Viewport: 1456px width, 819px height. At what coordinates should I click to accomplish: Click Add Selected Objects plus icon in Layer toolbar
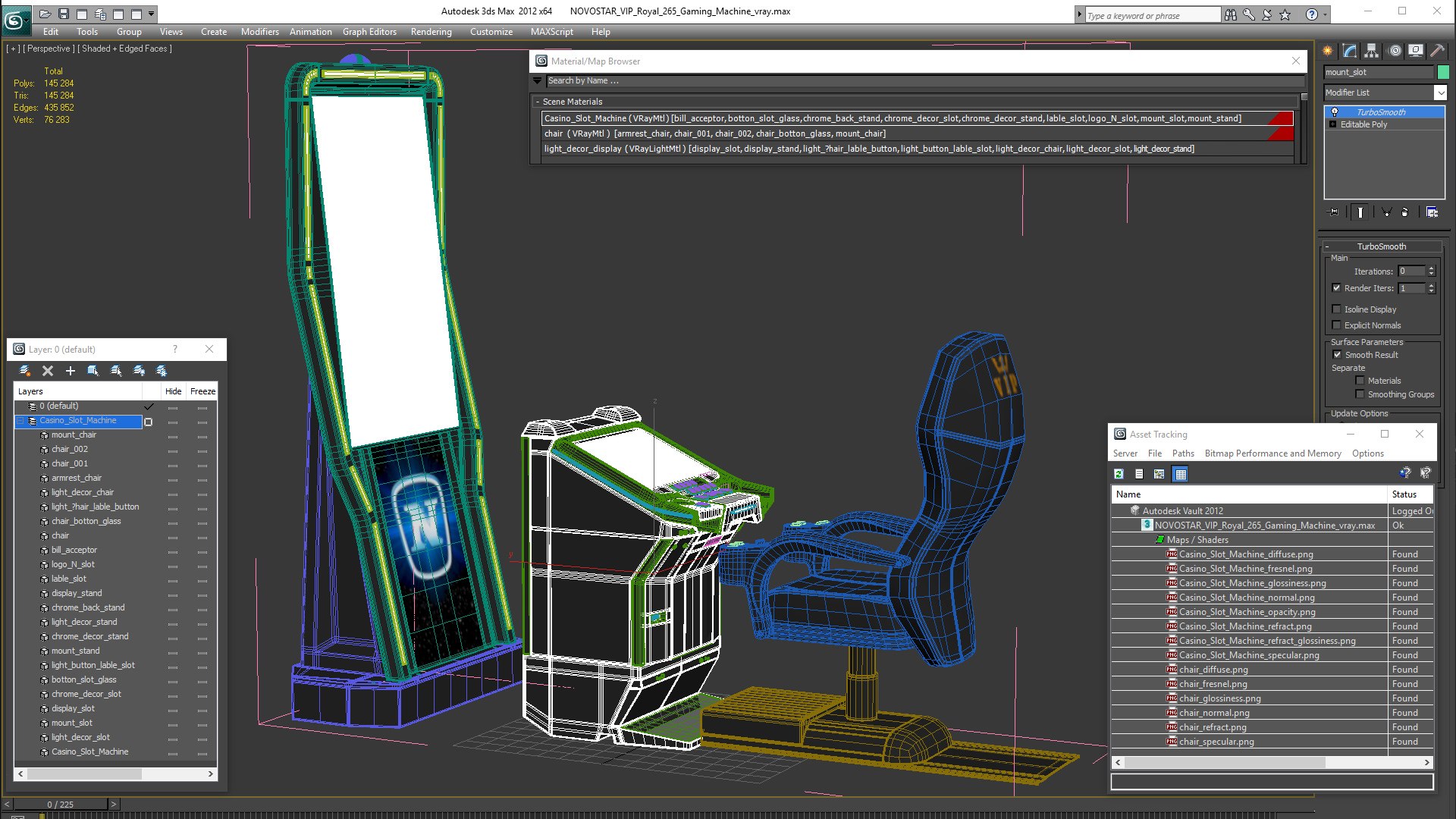[71, 371]
